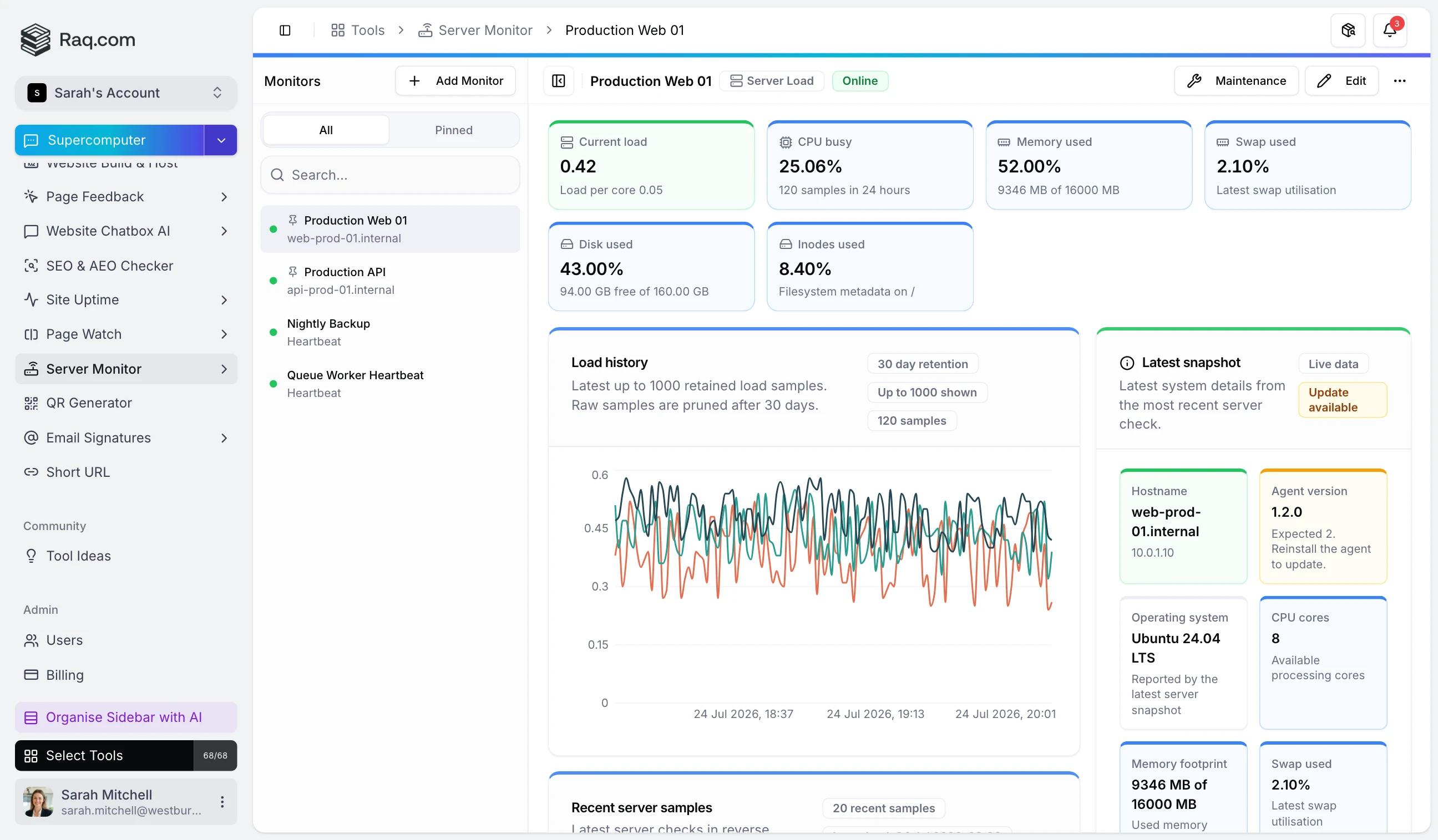Open Tool Ideas community link
This screenshot has height=840, width=1438.
[x=125, y=556]
